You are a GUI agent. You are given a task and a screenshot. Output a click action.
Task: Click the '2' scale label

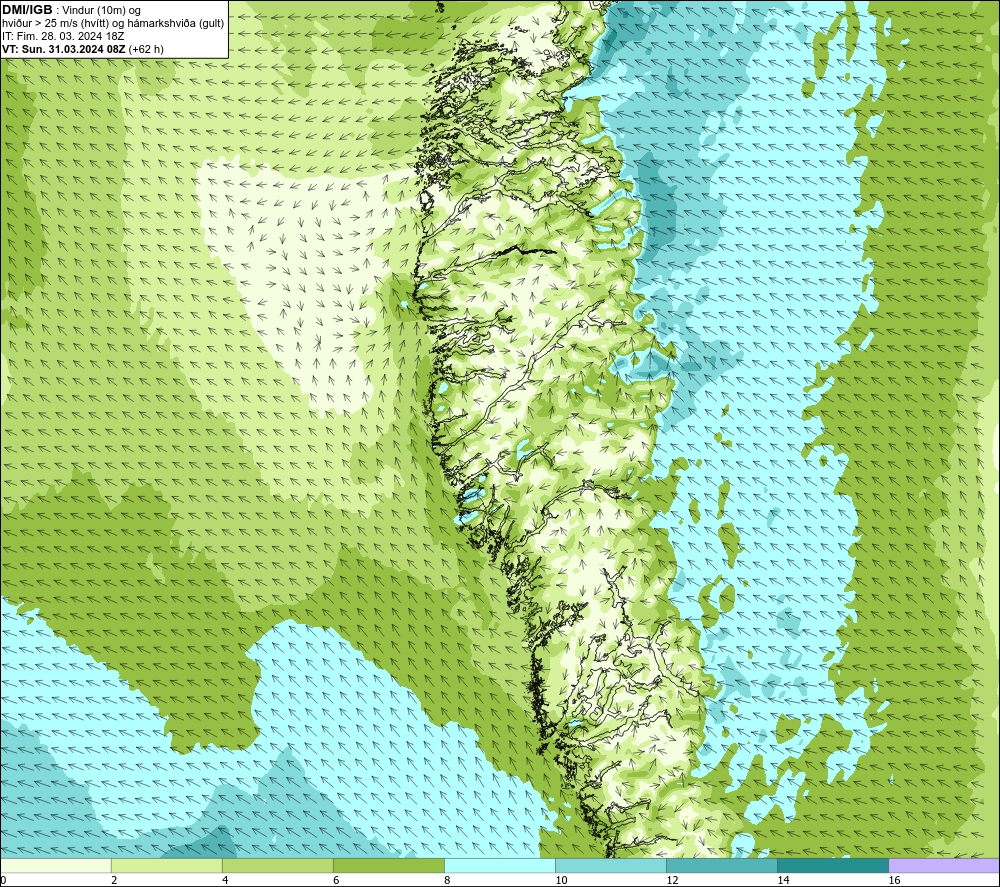click(114, 881)
